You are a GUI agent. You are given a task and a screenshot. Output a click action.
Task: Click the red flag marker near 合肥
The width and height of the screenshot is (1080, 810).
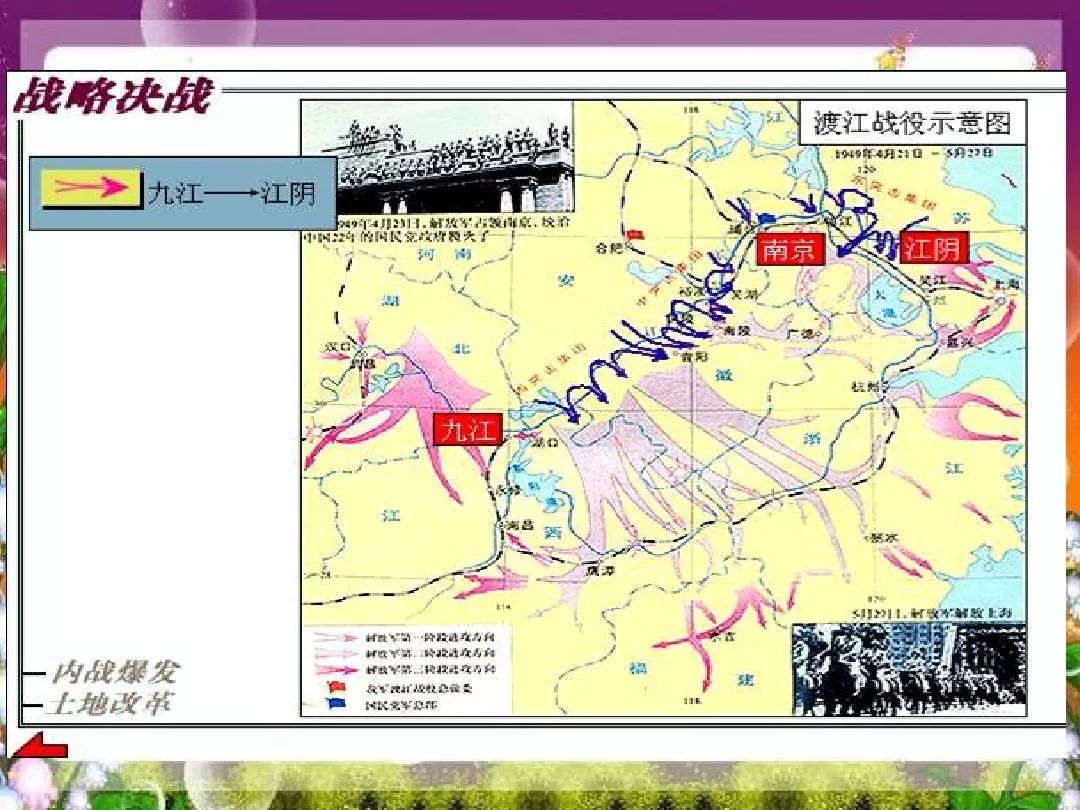point(632,234)
